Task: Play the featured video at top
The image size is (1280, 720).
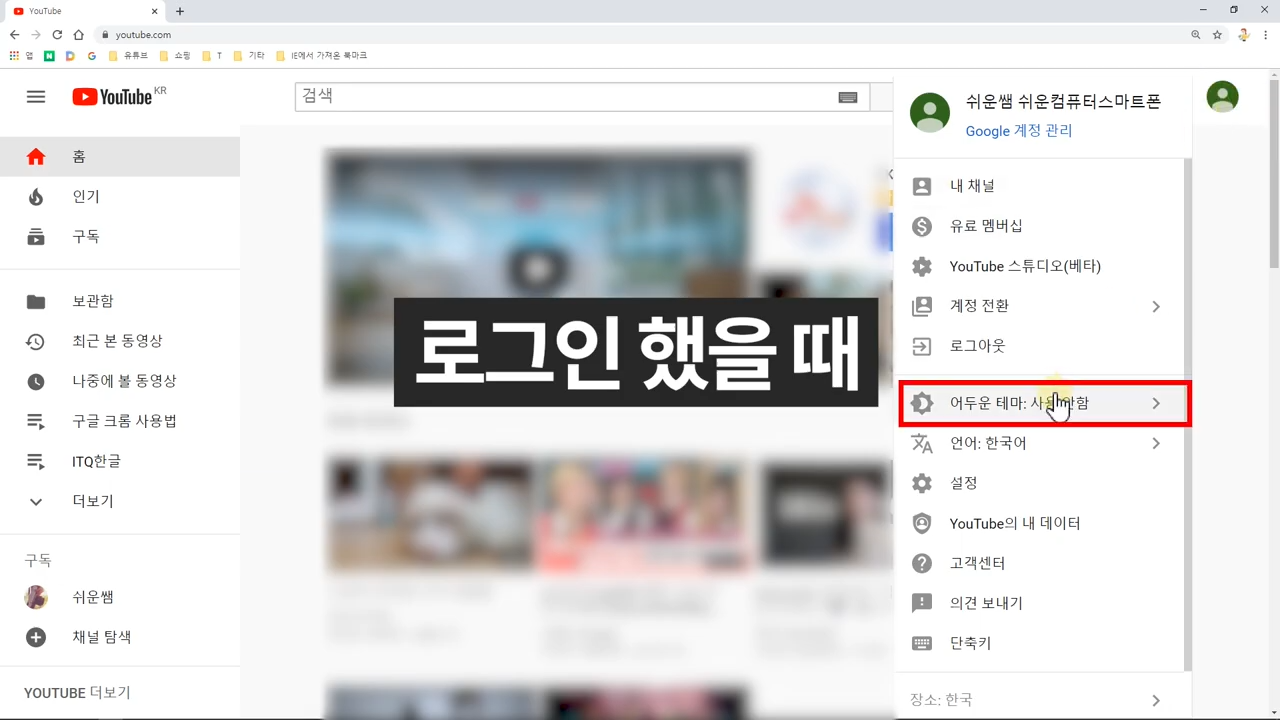Action: coord(537,268)
